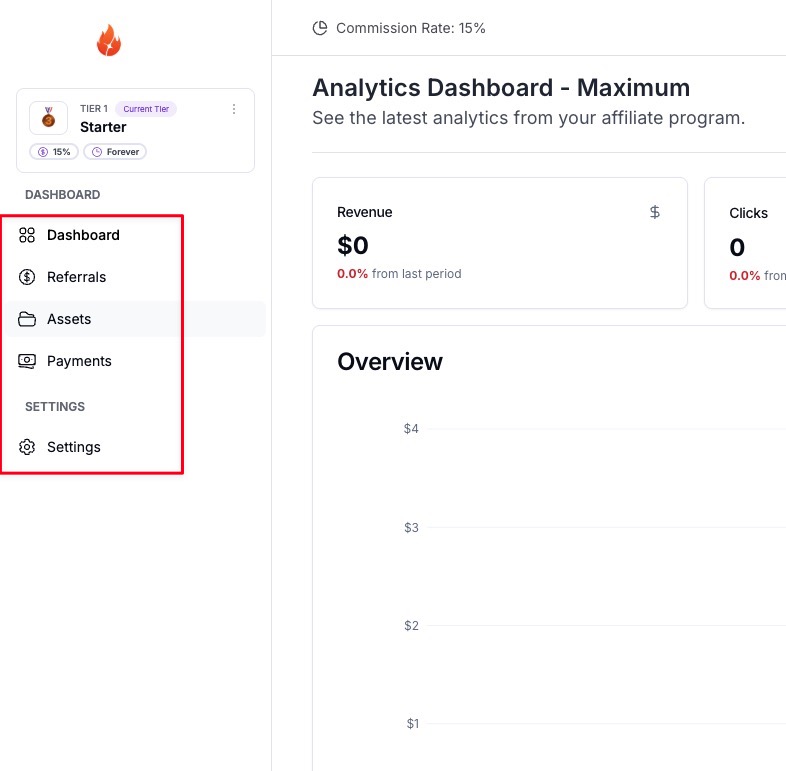Click the Dashboard grid icon
The height and width of the screenshot is (771, 786).
27,235
